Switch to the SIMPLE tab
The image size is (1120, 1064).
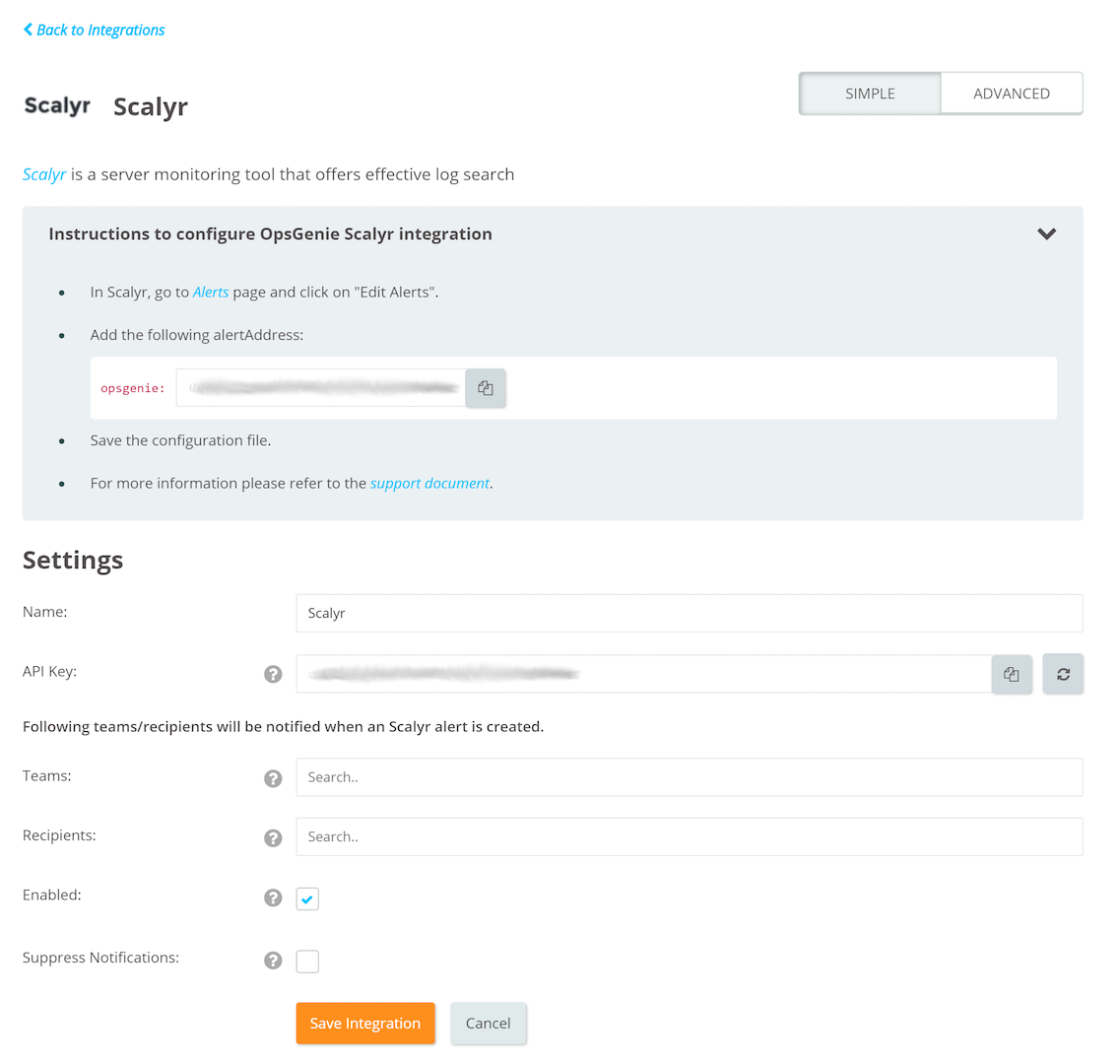click(869, 94)
